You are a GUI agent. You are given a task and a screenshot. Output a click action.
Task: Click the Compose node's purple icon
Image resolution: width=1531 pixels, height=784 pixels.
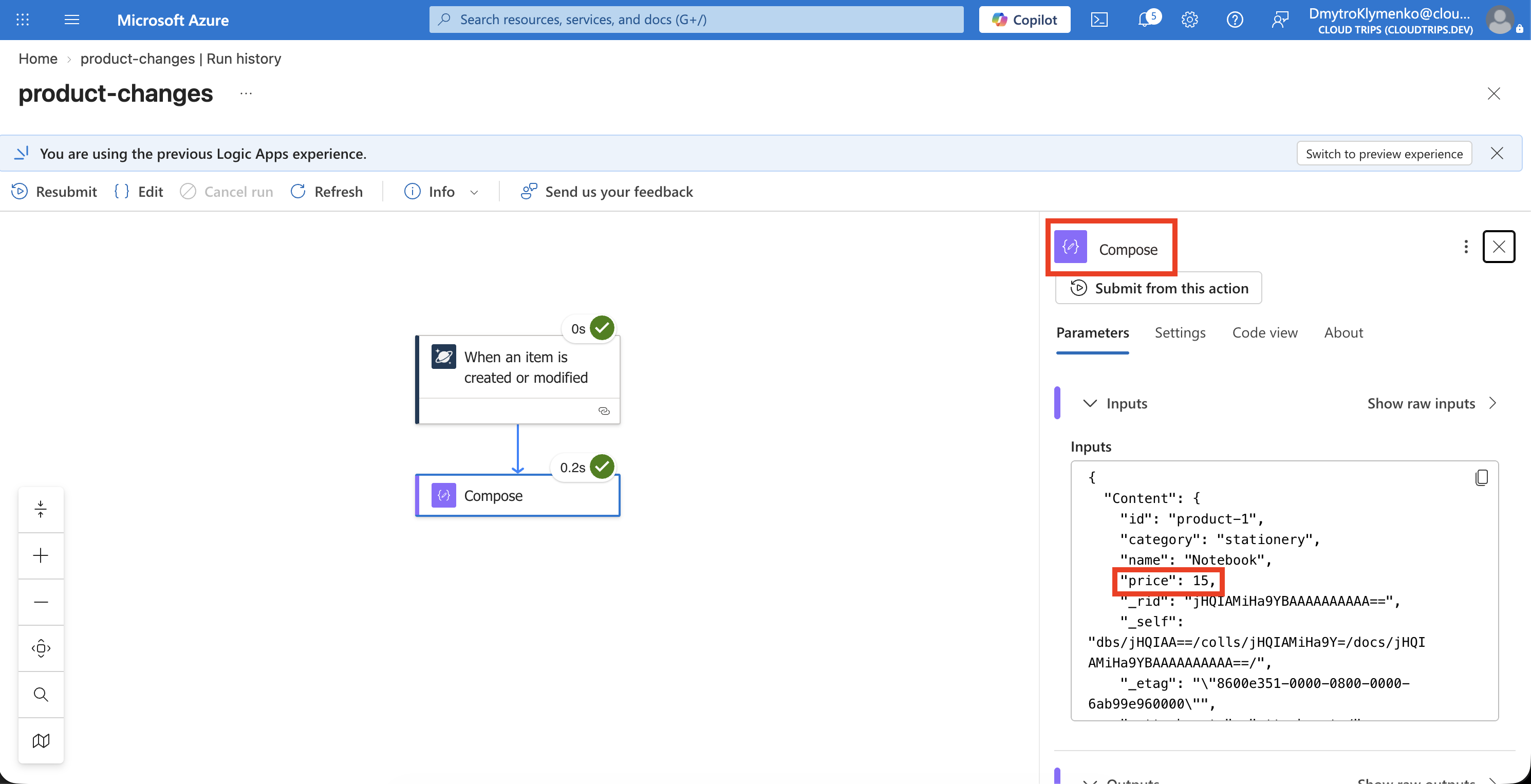(443, 495)
